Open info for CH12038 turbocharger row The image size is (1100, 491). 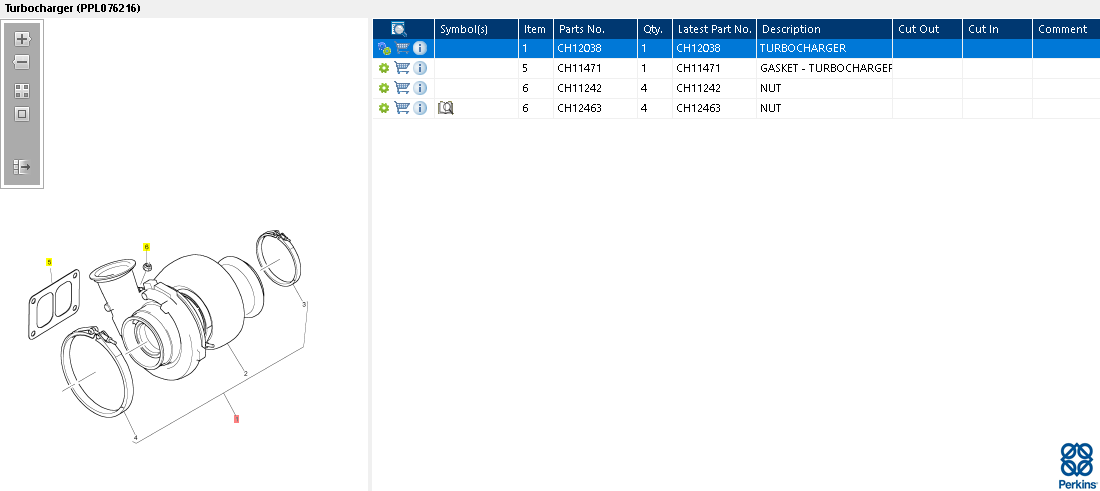click(420, 48)
